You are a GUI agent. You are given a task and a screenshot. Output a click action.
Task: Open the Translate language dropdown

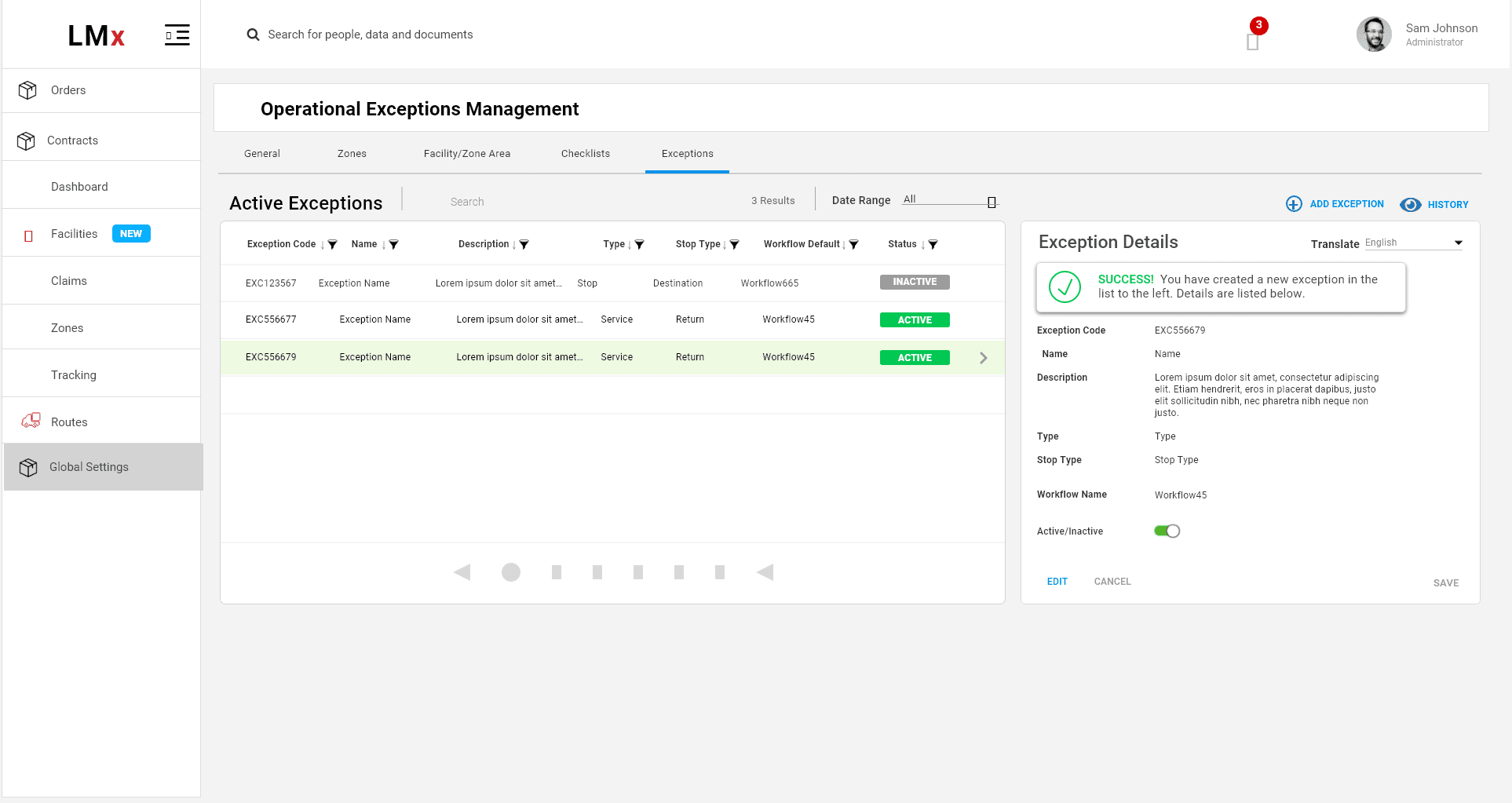coord(1413,243)
